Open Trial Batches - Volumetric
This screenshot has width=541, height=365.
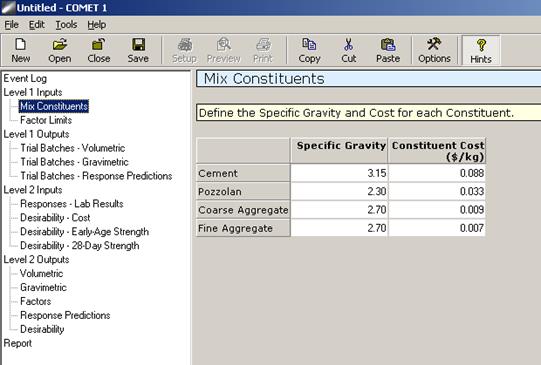[x=72, y=148]
